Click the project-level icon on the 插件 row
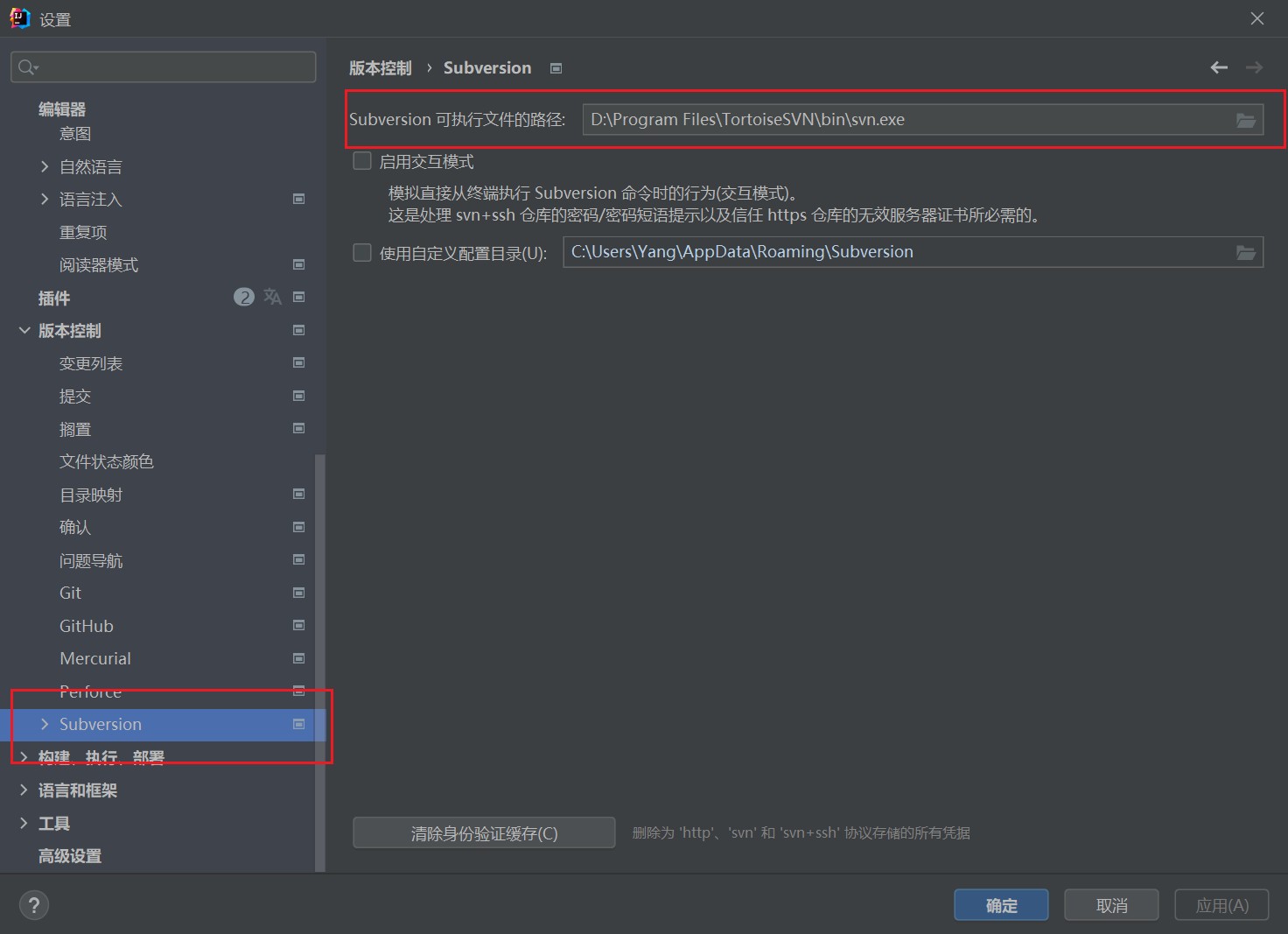Viewport: 1288px width, 934px height. [x=298, y=298]
